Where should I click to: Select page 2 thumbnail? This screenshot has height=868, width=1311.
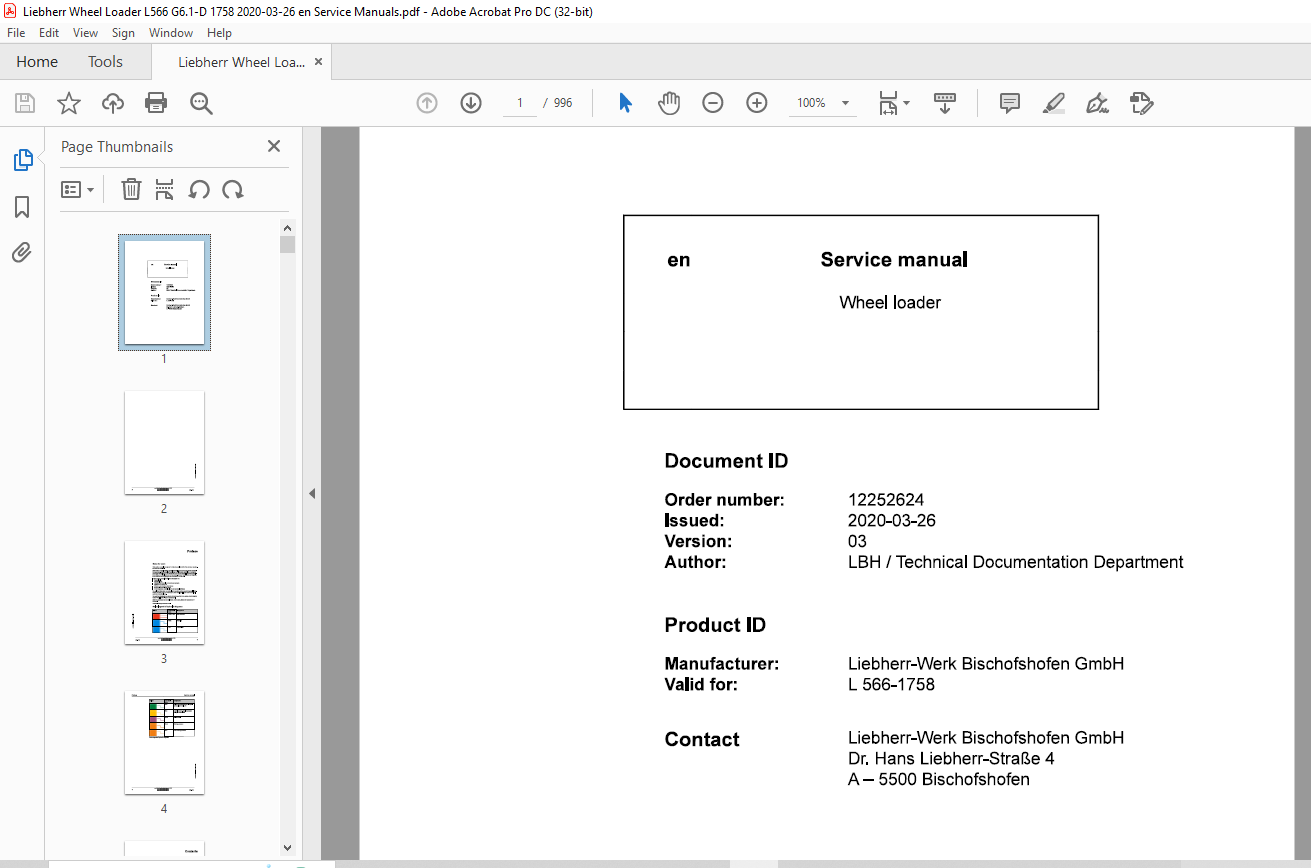(164, 443)
